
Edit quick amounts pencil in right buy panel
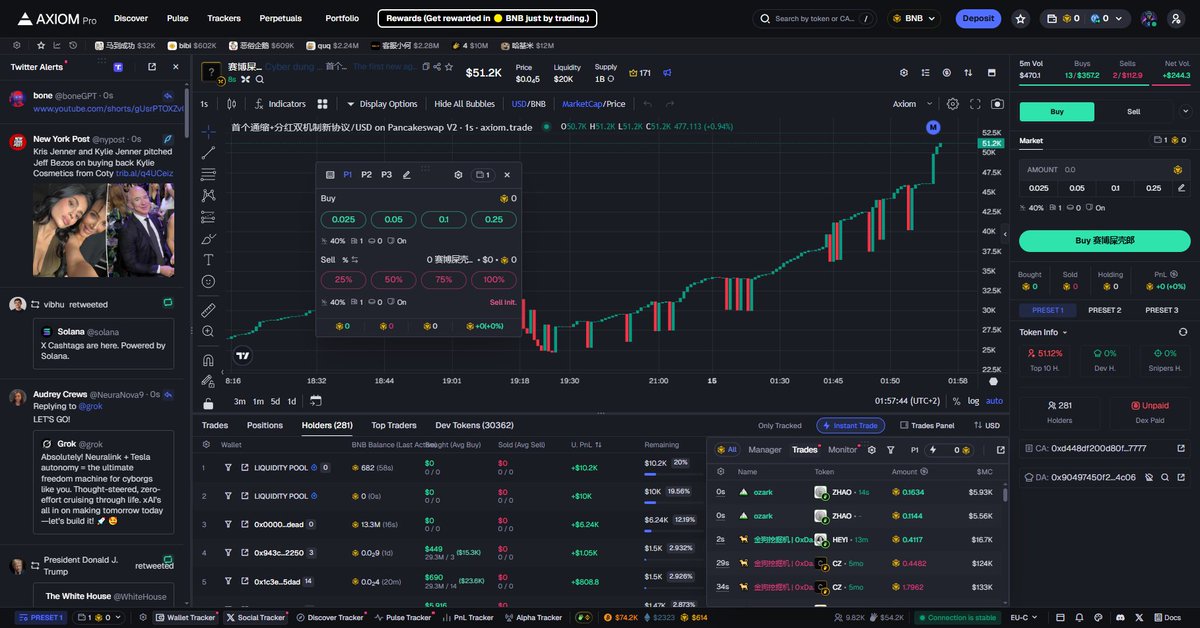click(1181, 188)
